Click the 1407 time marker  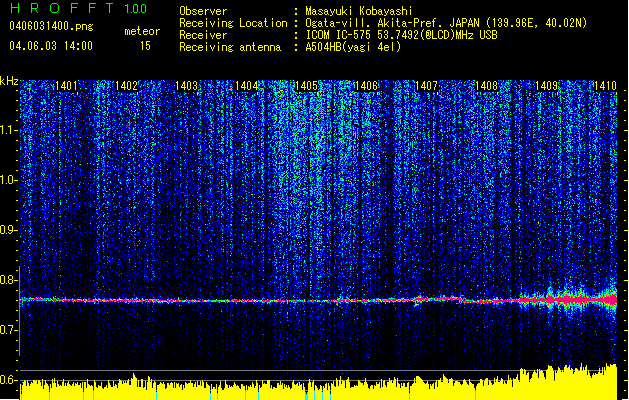click(x=426, y=86)
